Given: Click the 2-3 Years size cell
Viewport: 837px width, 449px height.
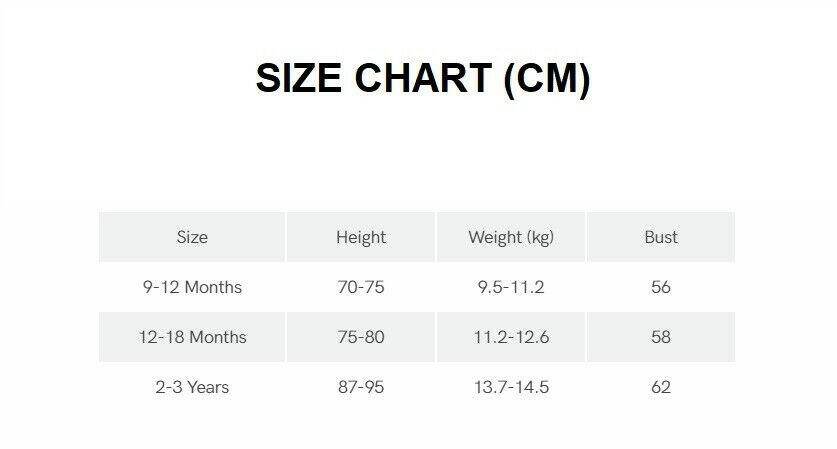Looking at the screenshot, I should 192,387.
